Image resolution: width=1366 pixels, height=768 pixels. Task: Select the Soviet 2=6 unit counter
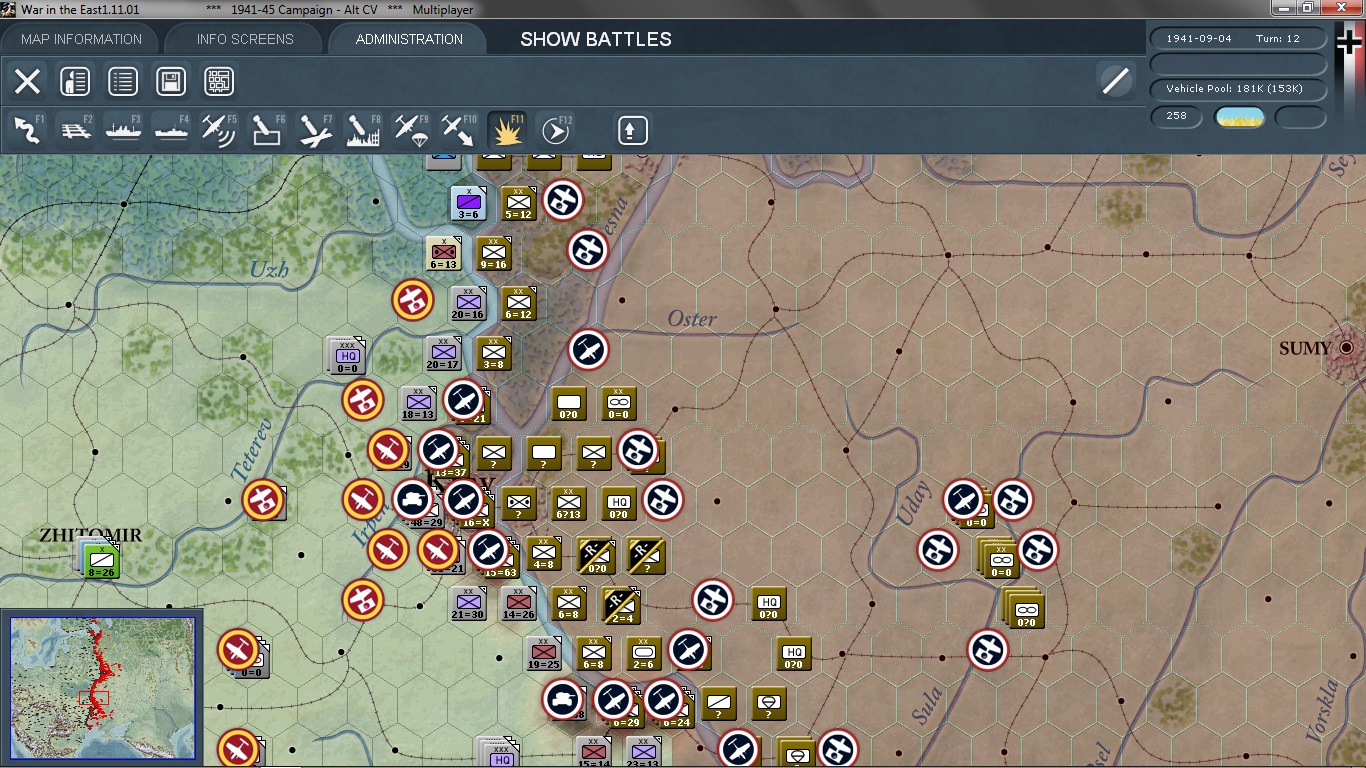(x=643, y=653)
